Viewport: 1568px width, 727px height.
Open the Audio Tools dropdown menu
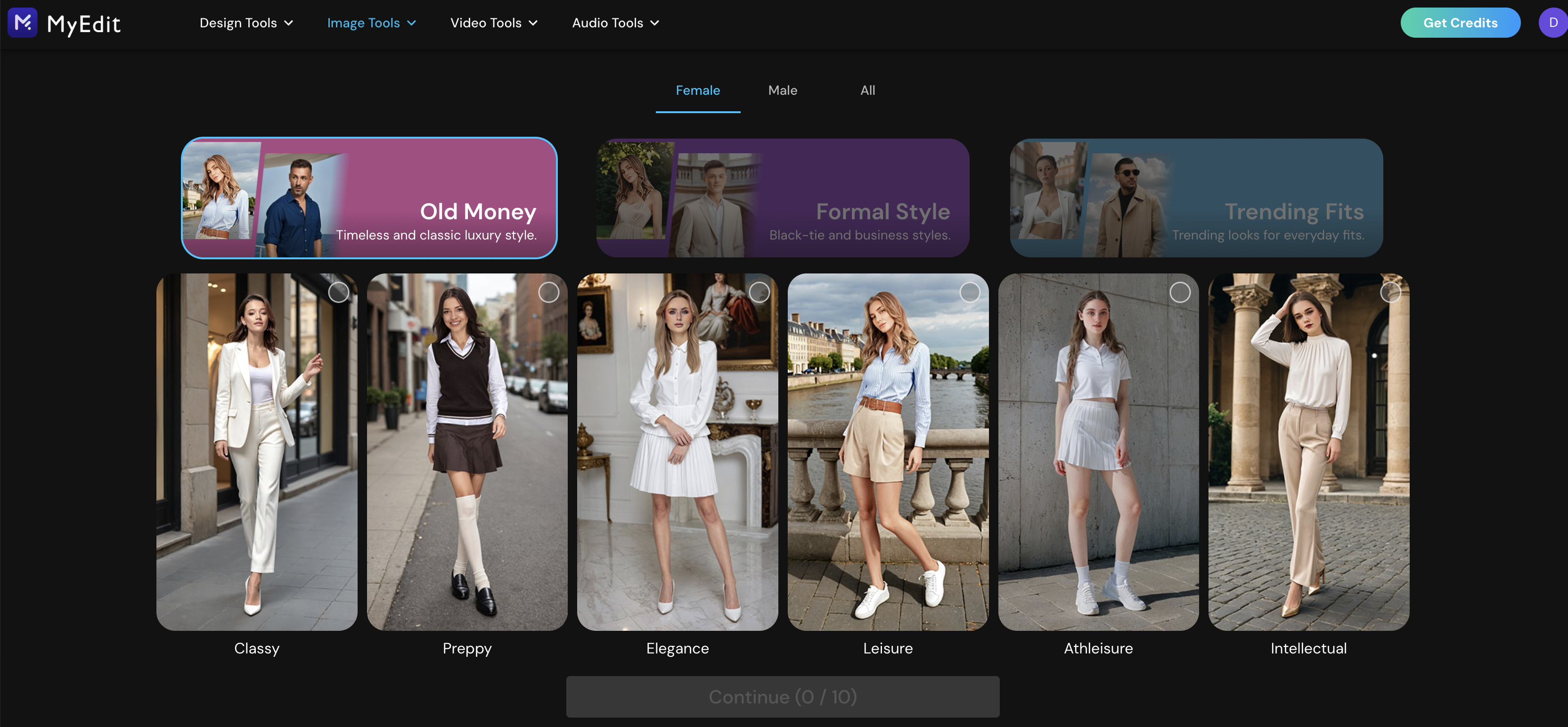(x=615, y=23)
